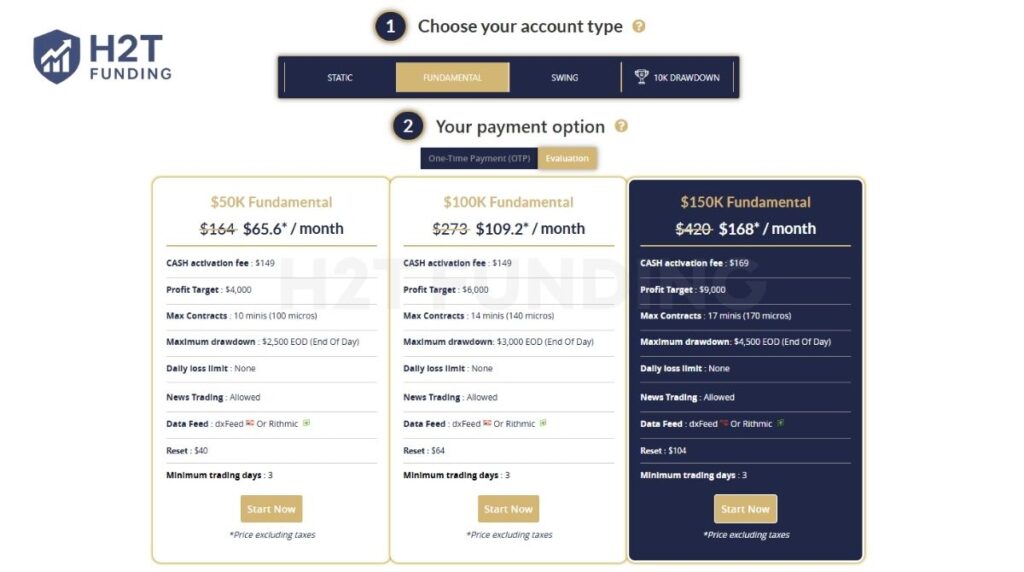This screenshot has width=1024, height=572.
Task: Start Now on the $100K Fundamental plan
Action: pyautogui.click(x=508, y=509)
